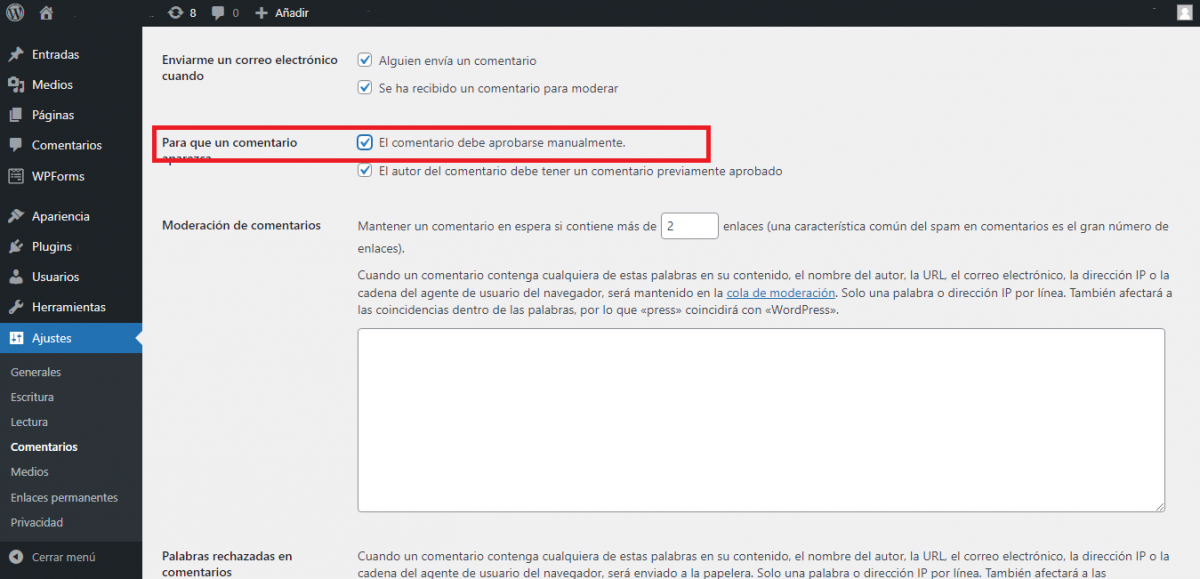Viewport: 1200px width, 579px height.
Task: Click inside the moderation words text area
Action: 760,420
